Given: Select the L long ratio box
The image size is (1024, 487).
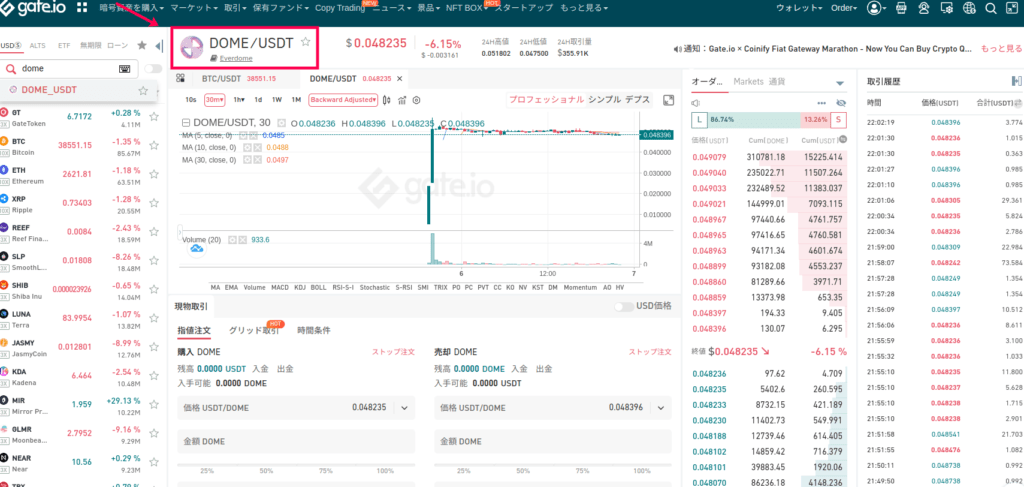Looking at the screenshot, I should tap(699, 120).
